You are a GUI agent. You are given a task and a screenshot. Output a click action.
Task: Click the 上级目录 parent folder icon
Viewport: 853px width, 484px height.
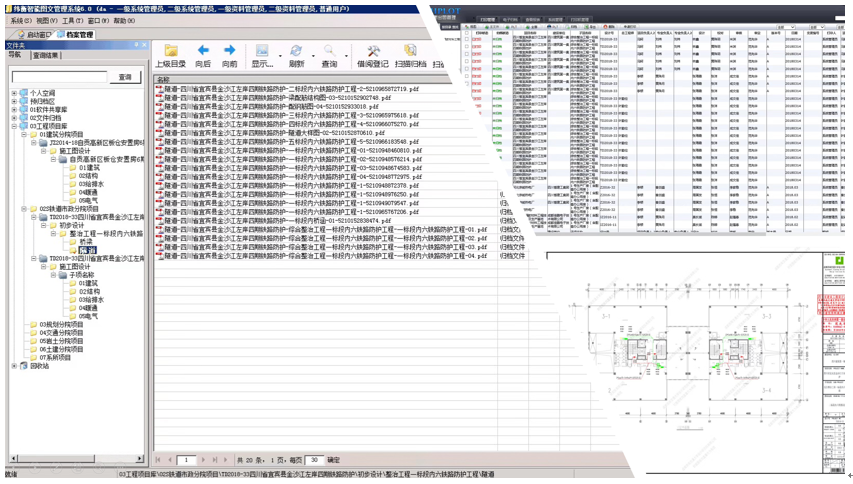(171, 52)
